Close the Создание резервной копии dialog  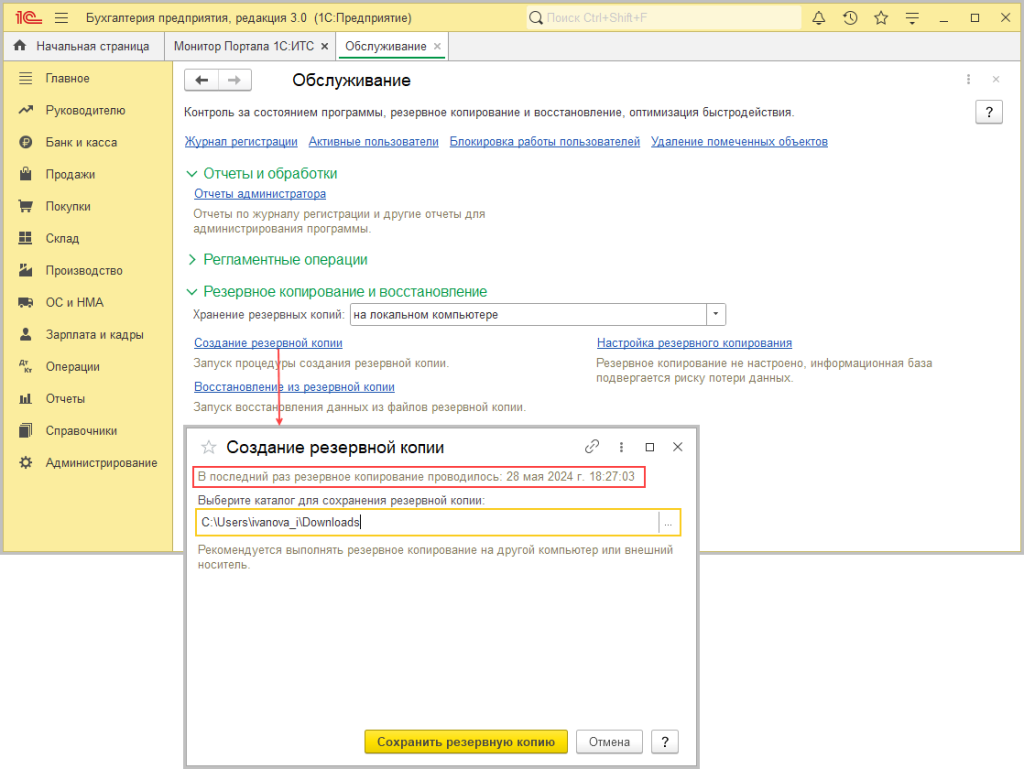pos(678,447)
